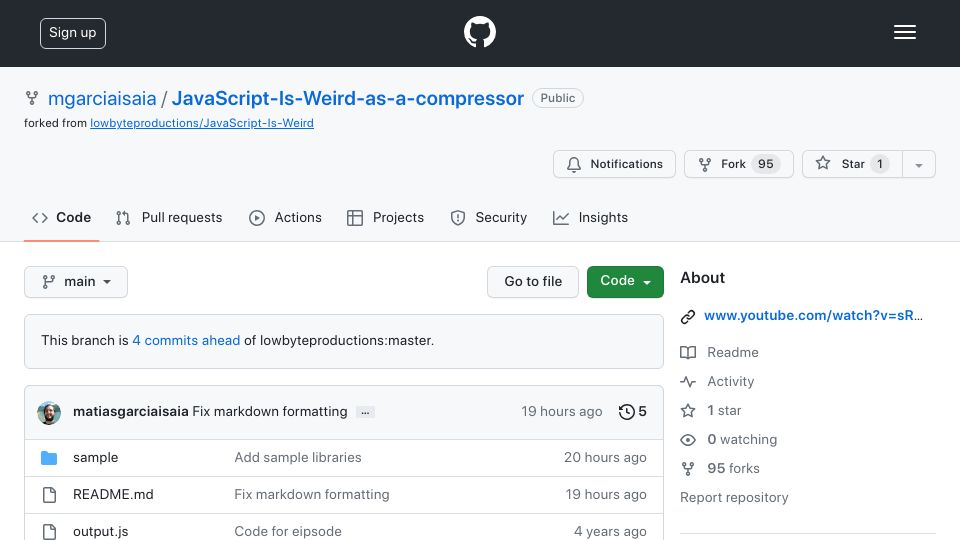
Task: Open the main branch selector dropdown
Action: 76,282
